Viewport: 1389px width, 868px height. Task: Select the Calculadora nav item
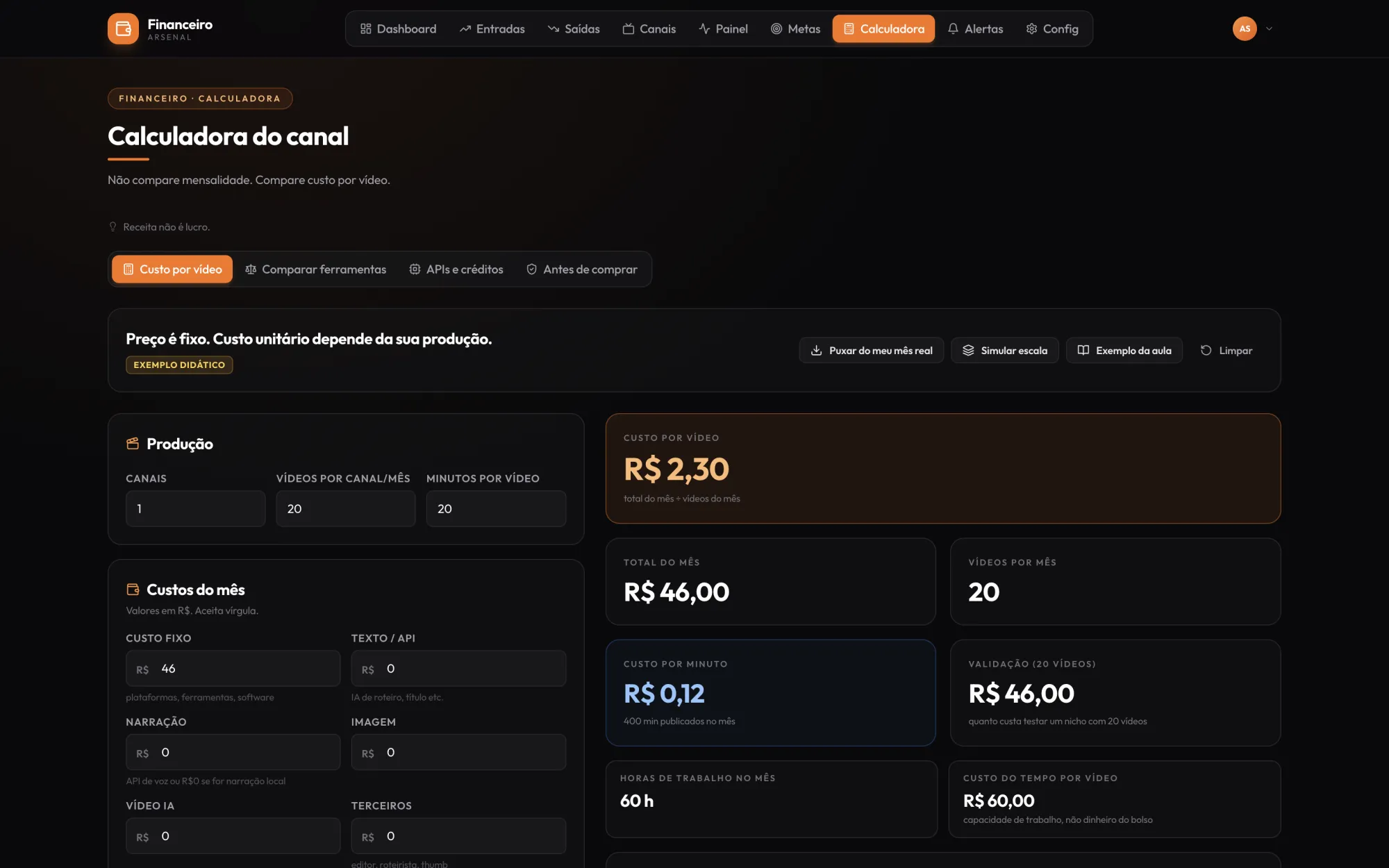(x=884, y=28)
